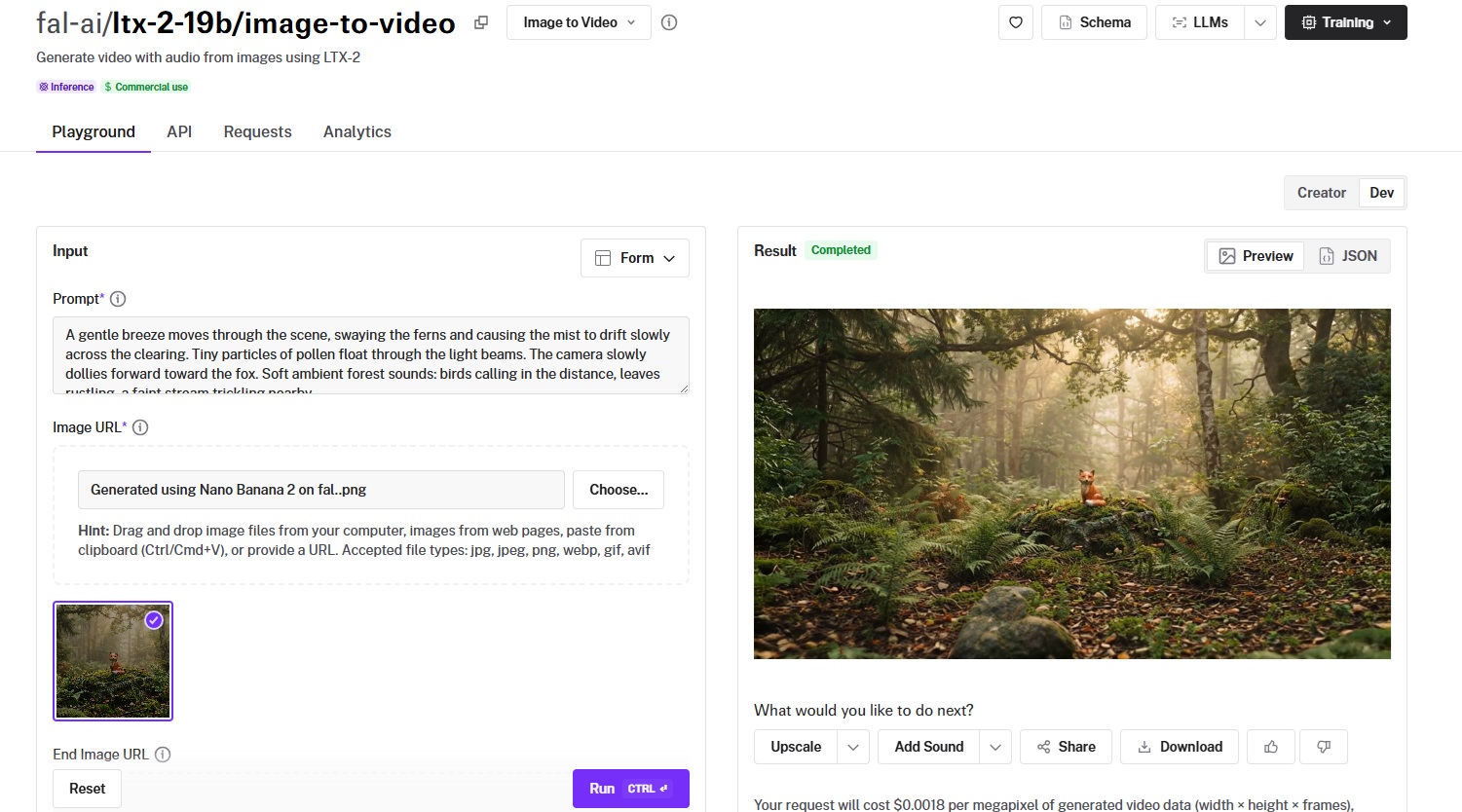Show the JSON result view
1462x812 pixels.
click(x=1348, y=256)
